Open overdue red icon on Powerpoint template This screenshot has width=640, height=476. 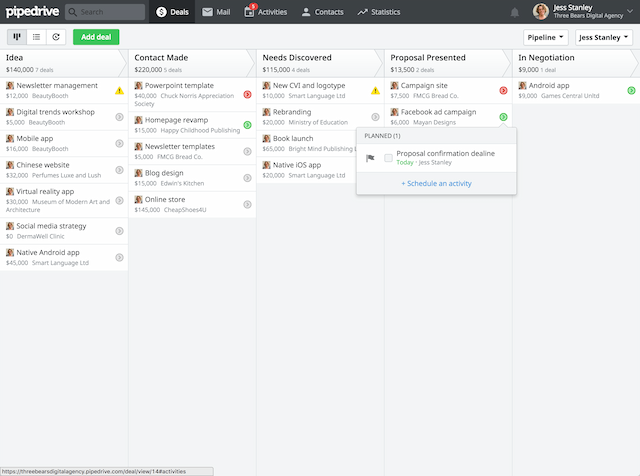pyautogui.click(x=247, y=94)
